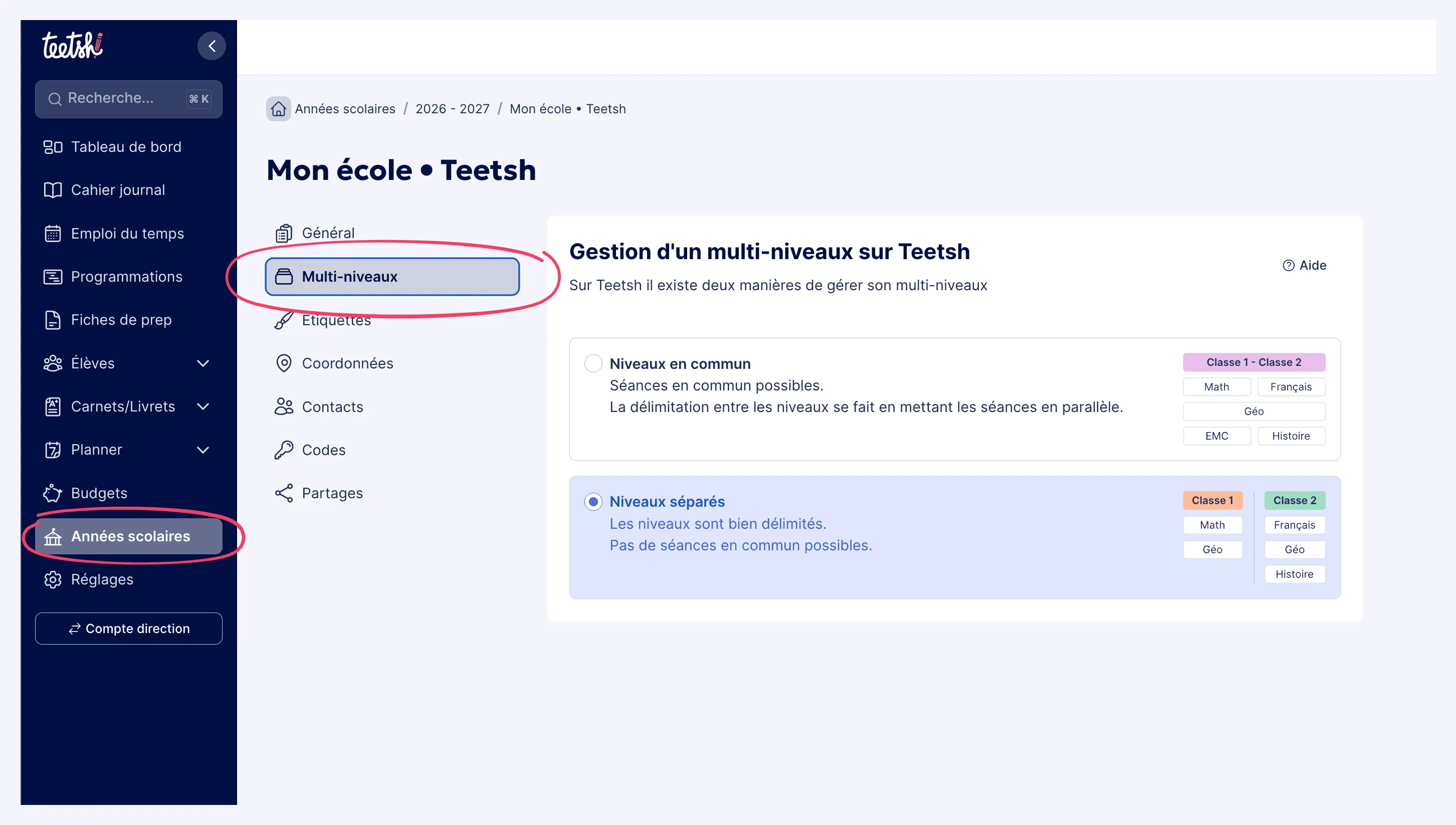Click the Planner calendar icon

(x=53, y=450)
